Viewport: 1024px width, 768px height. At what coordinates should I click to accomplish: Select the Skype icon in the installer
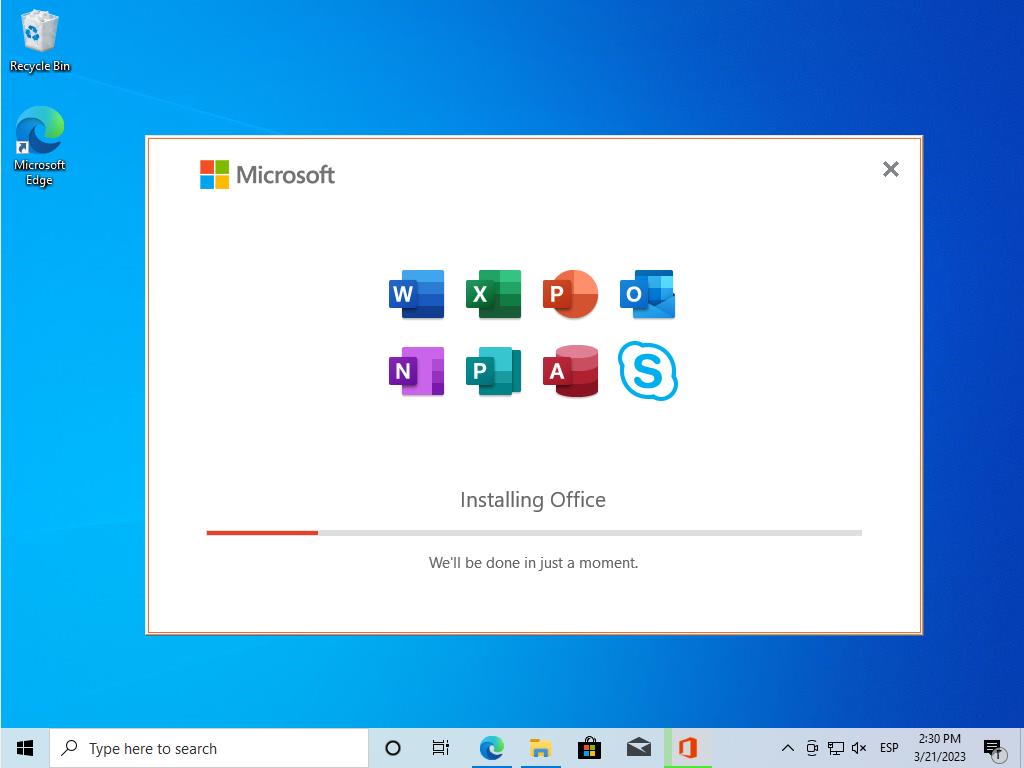(647, 370)
